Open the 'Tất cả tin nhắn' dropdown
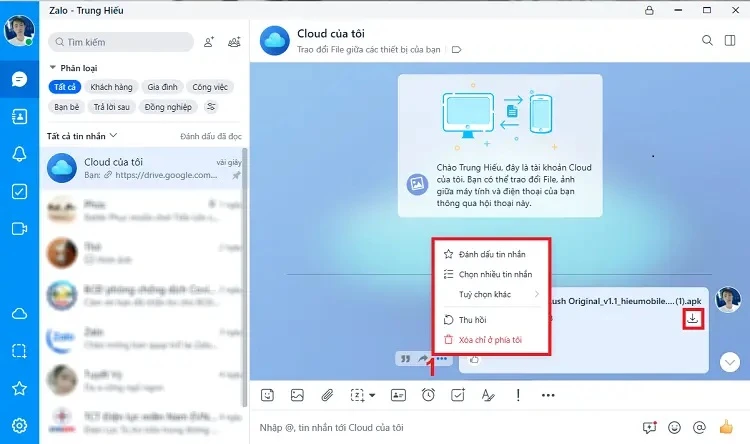750x444 pixels. [82, 135]
